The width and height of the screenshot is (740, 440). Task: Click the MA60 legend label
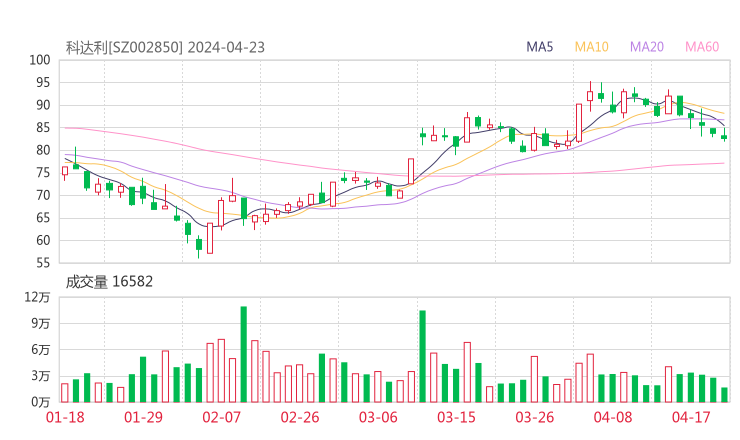click(702, 47)
